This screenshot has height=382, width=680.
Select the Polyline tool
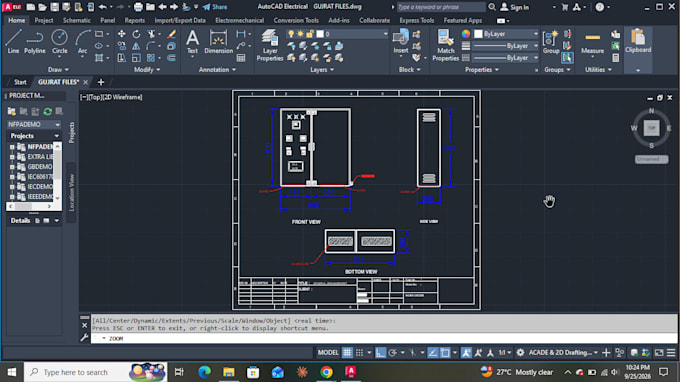(35, 42)
